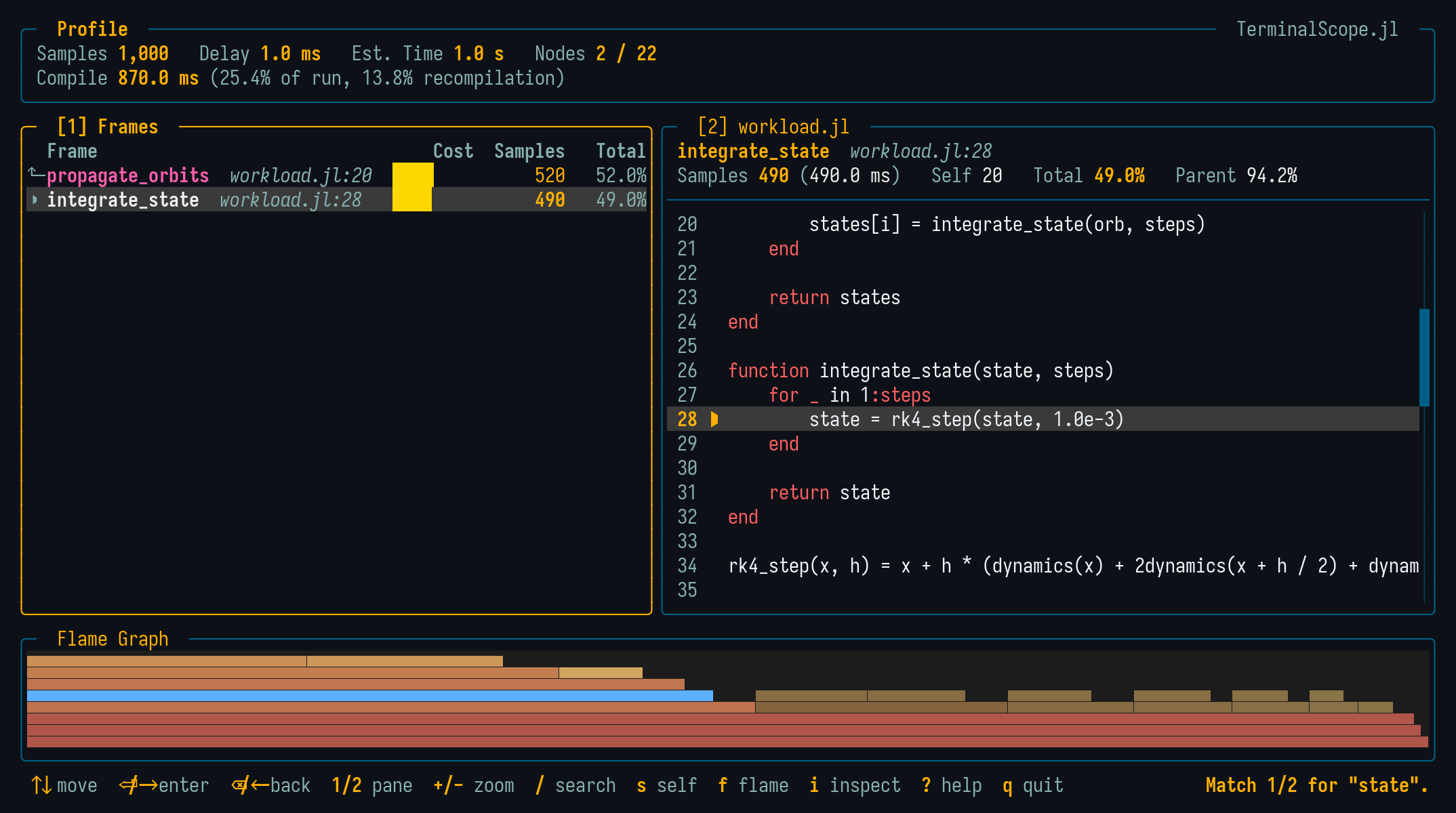Image resolution: width=1456 pixels, height=813 pixels.
Task: Click the integrate_state heading in source pane
Action: point(753,151)
